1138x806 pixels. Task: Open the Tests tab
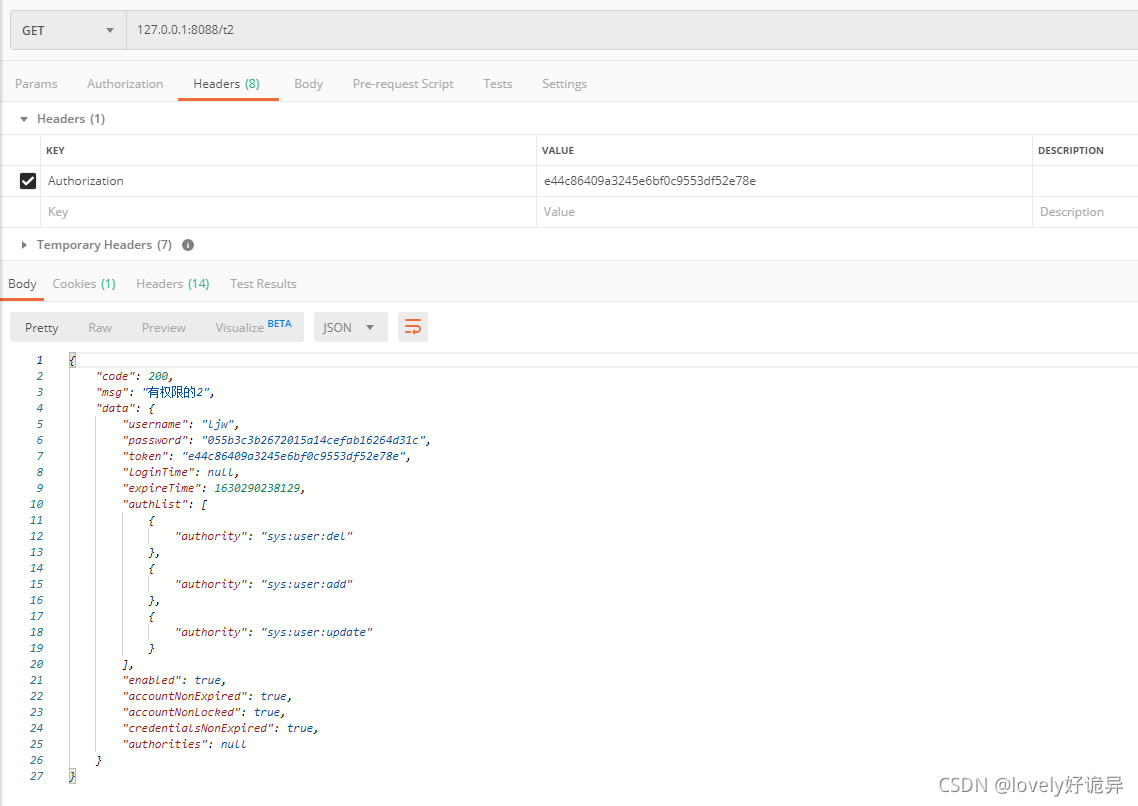498,84
